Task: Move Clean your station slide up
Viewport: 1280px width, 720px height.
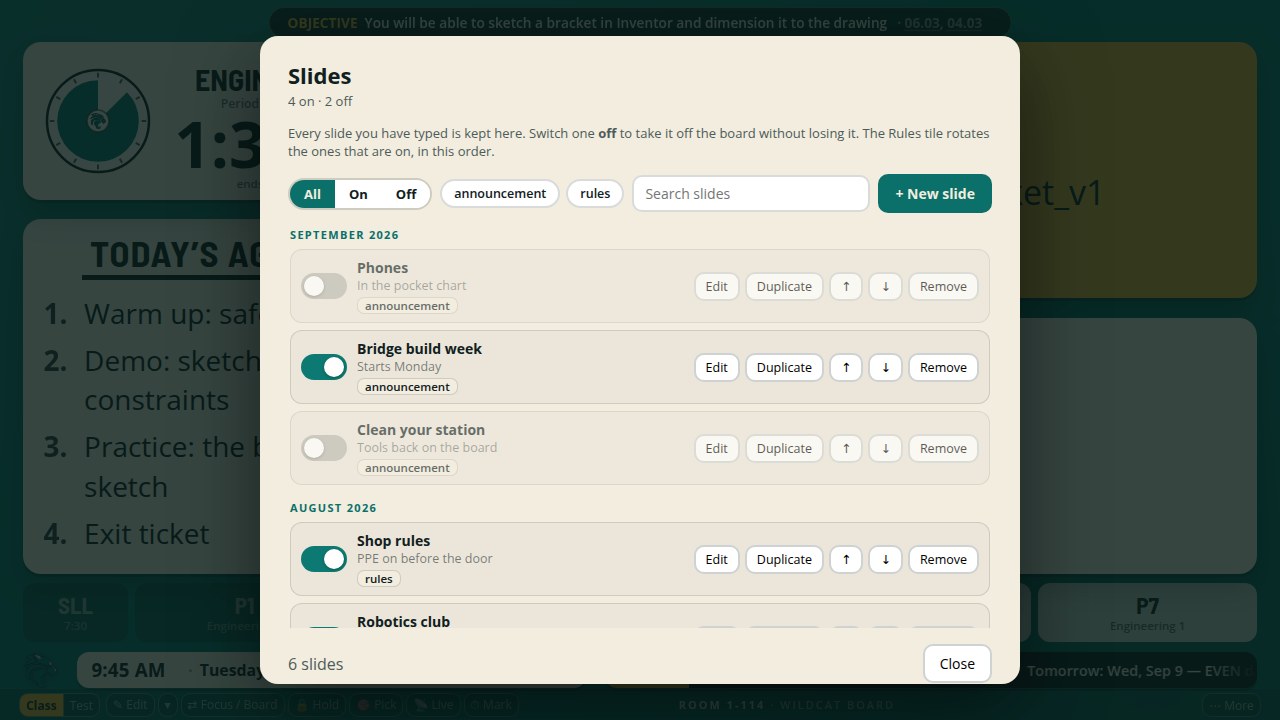Action: 846,448
